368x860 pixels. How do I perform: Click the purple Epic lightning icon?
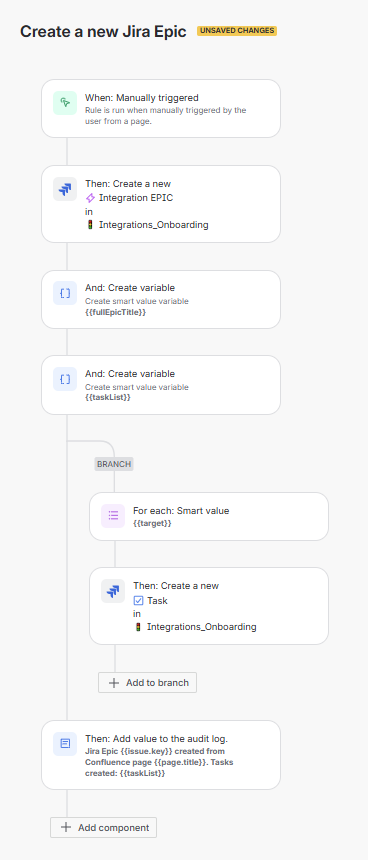pos(90,198)
